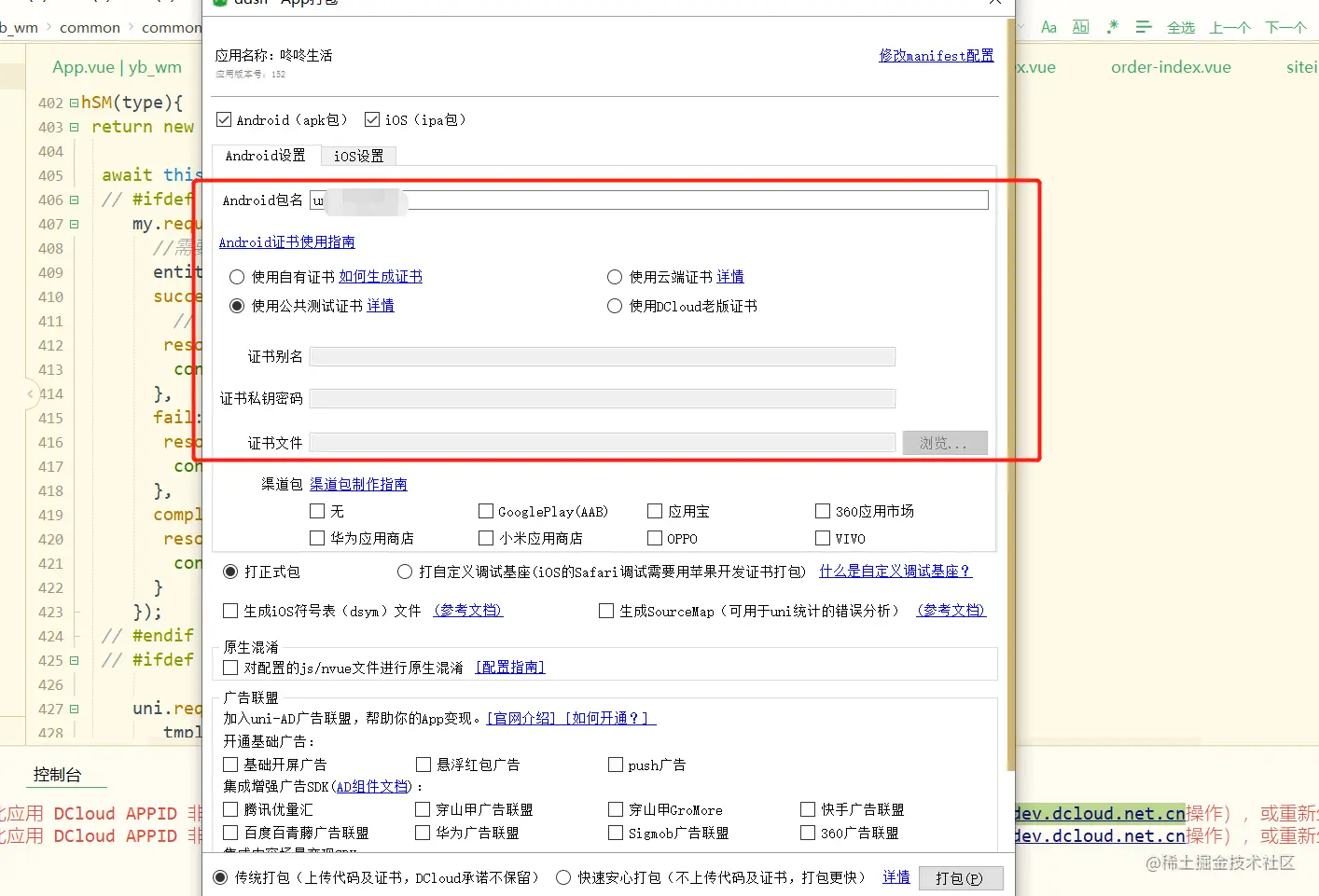Open the AD组件文档 link
The width and height of the screenshot is (1319, 896).
pyautogui.click(x=372, y=787)
